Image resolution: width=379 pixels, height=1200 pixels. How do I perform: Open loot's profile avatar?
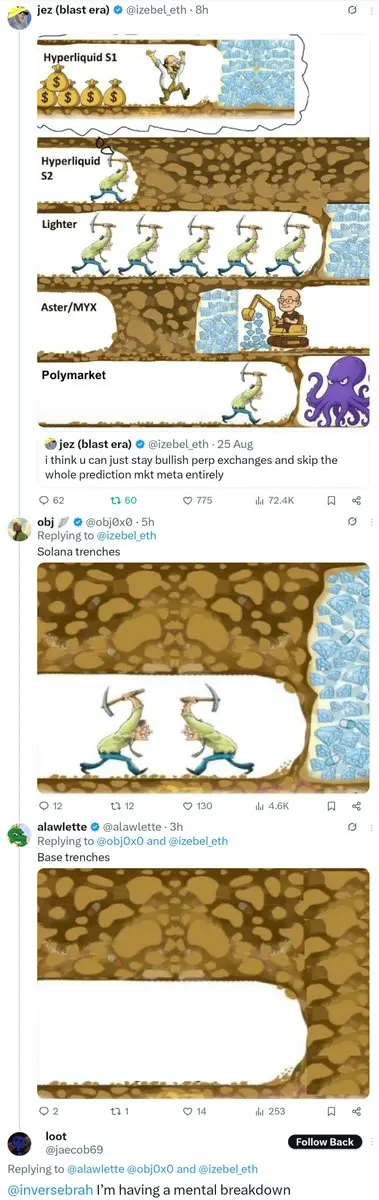click(20, 1145)
